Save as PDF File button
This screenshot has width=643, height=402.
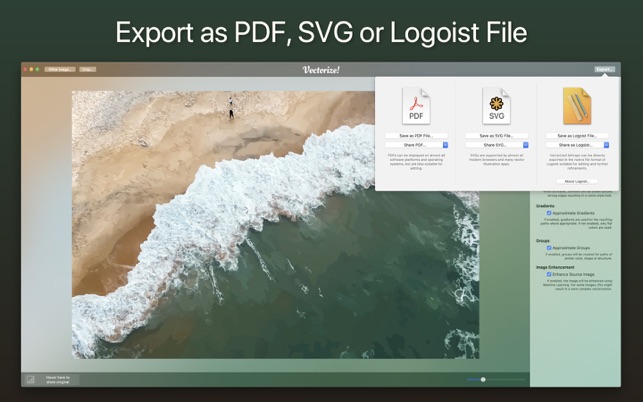tap(416, 135)
